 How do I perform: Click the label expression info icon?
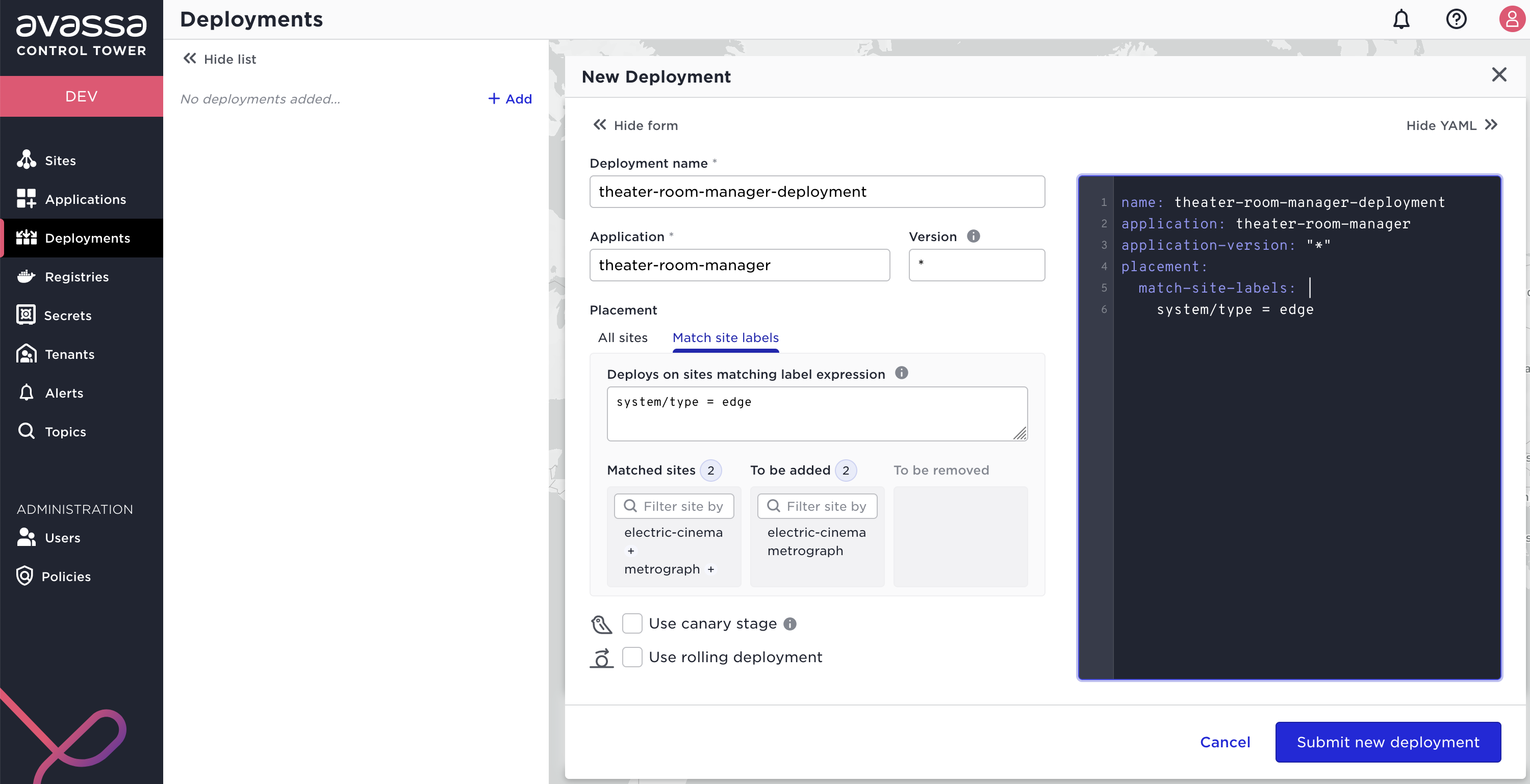pyautogui.click(x=901, y=373)
